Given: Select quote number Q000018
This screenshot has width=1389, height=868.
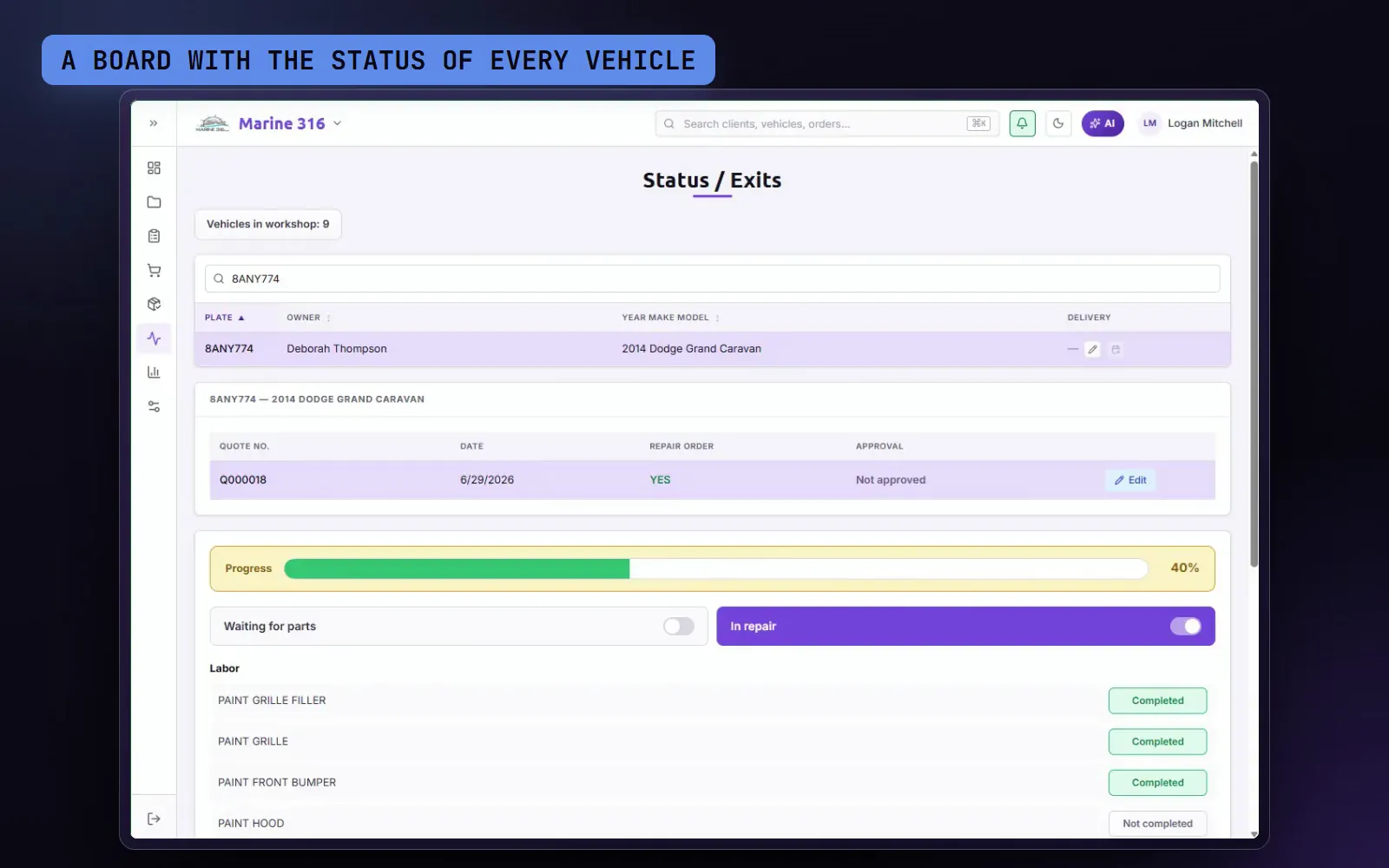Looking at the screenshot, I should (243, 480).
